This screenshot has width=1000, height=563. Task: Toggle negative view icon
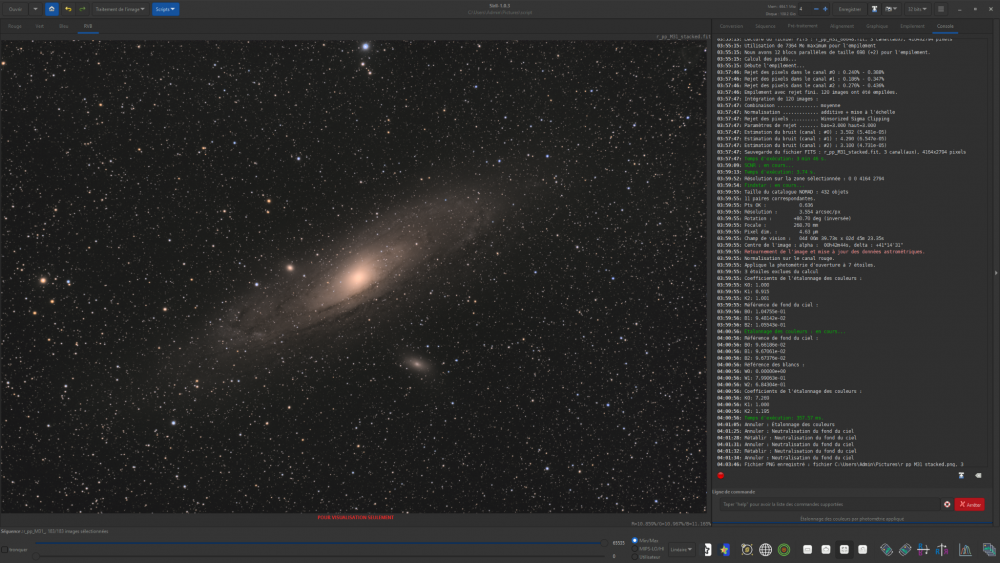707,550
